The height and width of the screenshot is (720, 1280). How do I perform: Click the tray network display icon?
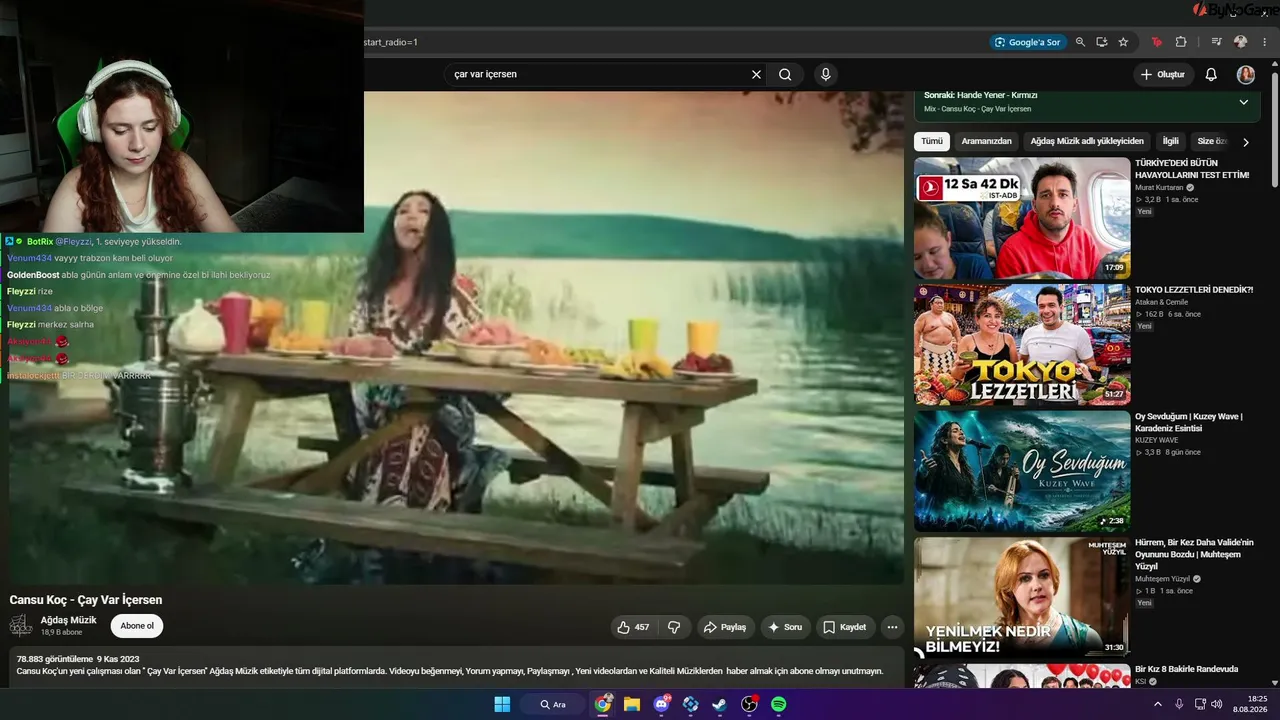[1198, 704]
